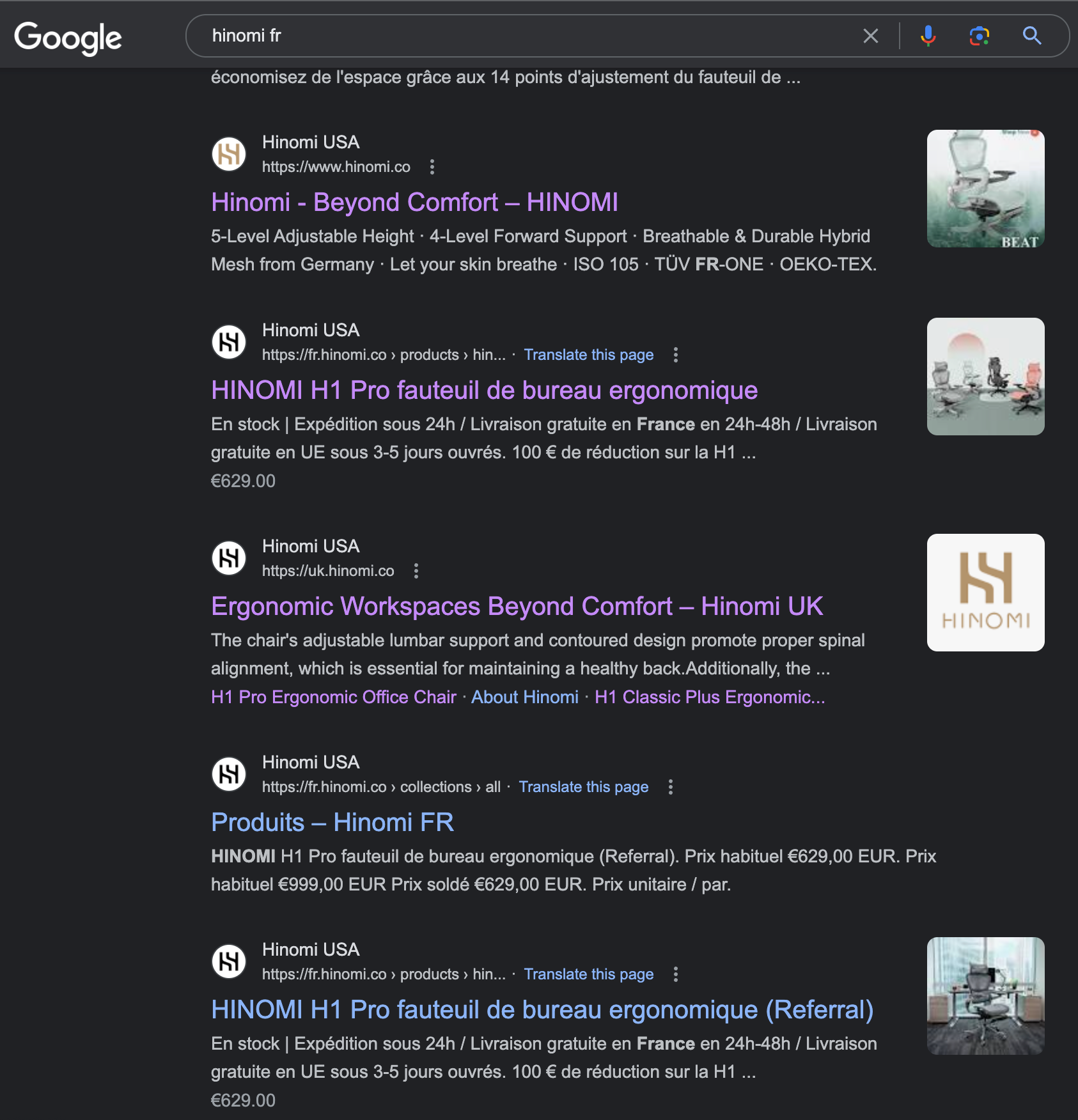Click URL 'https://fr.hinomi.co › collections › all'
The height and width of the screenshot is (1120, 1078).
[x=381, y=787]
